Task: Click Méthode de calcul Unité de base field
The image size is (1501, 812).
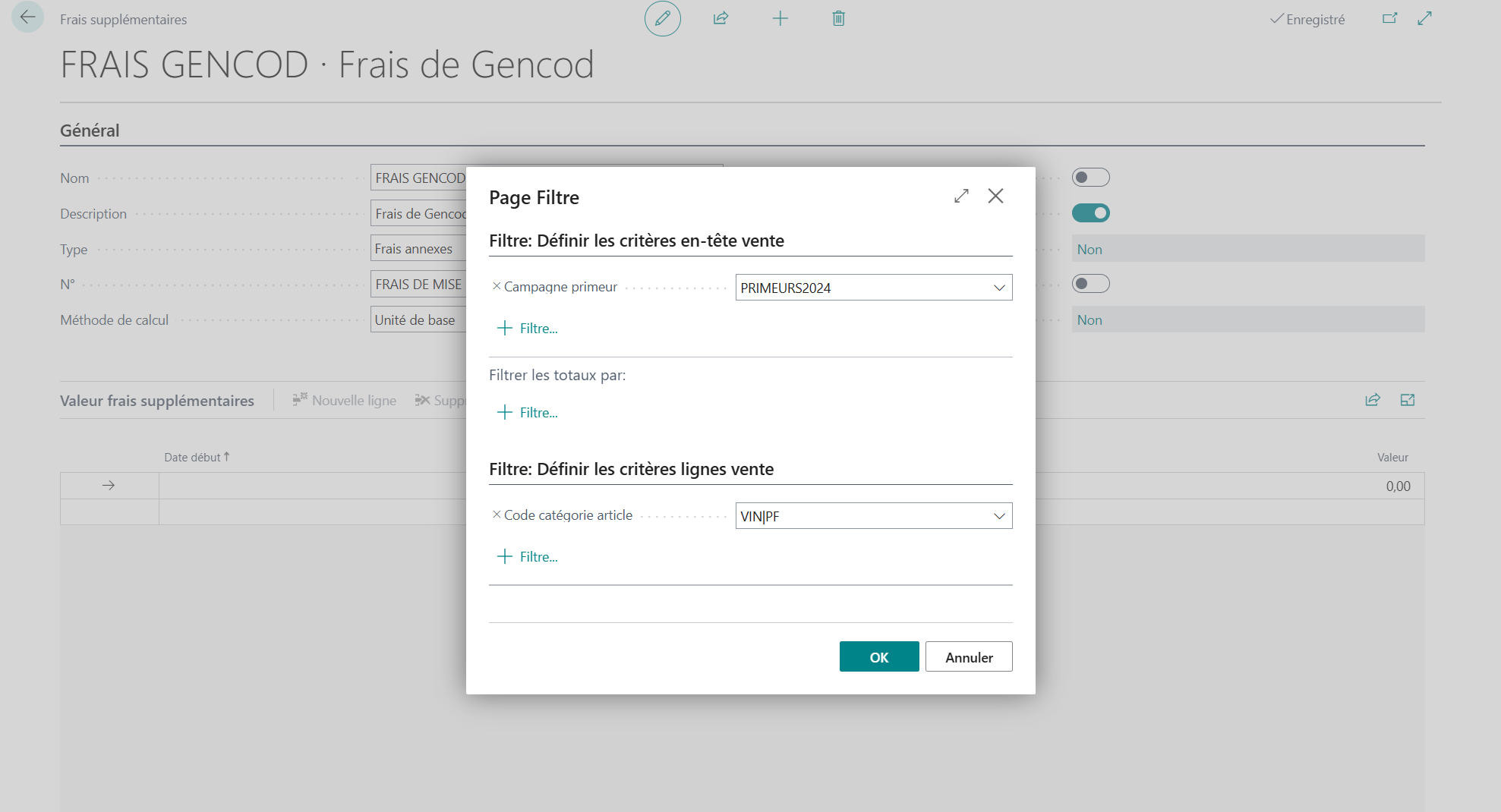Action: point(418,319)
